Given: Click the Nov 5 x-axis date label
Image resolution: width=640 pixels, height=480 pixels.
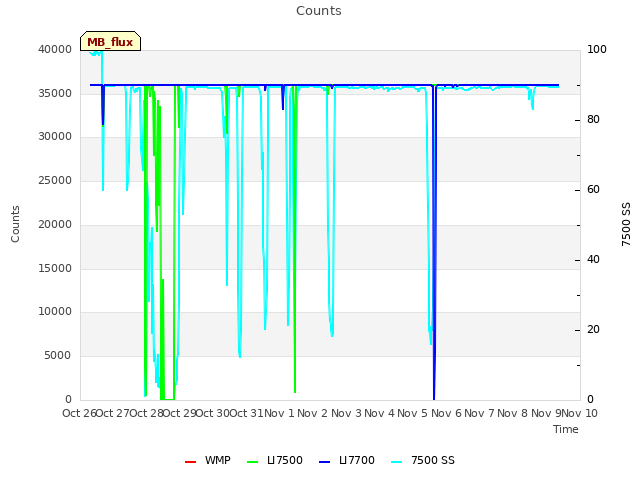Looking at the screenshot, I should (413, 413).
